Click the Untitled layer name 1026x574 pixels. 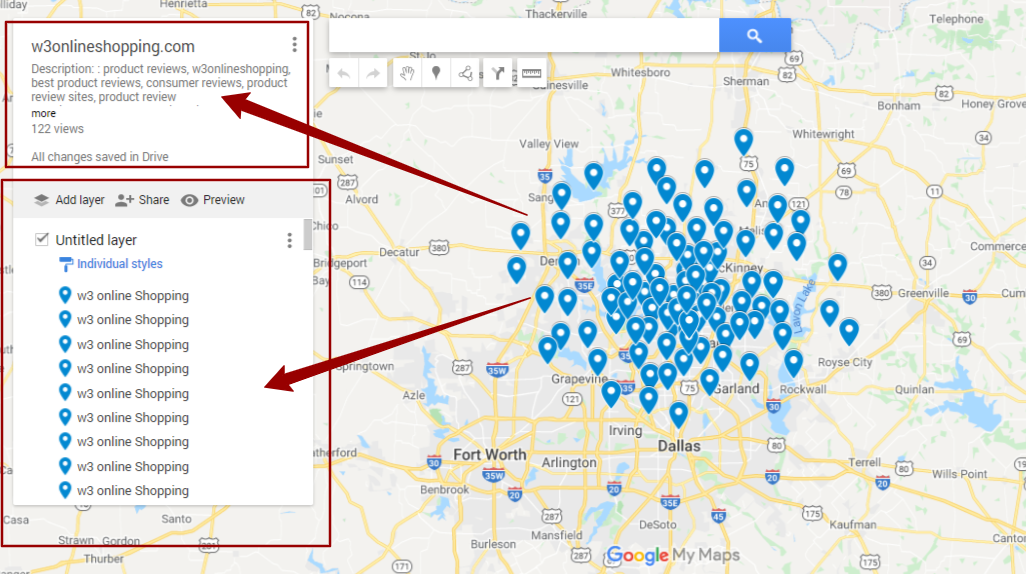(x=96, y=240)
